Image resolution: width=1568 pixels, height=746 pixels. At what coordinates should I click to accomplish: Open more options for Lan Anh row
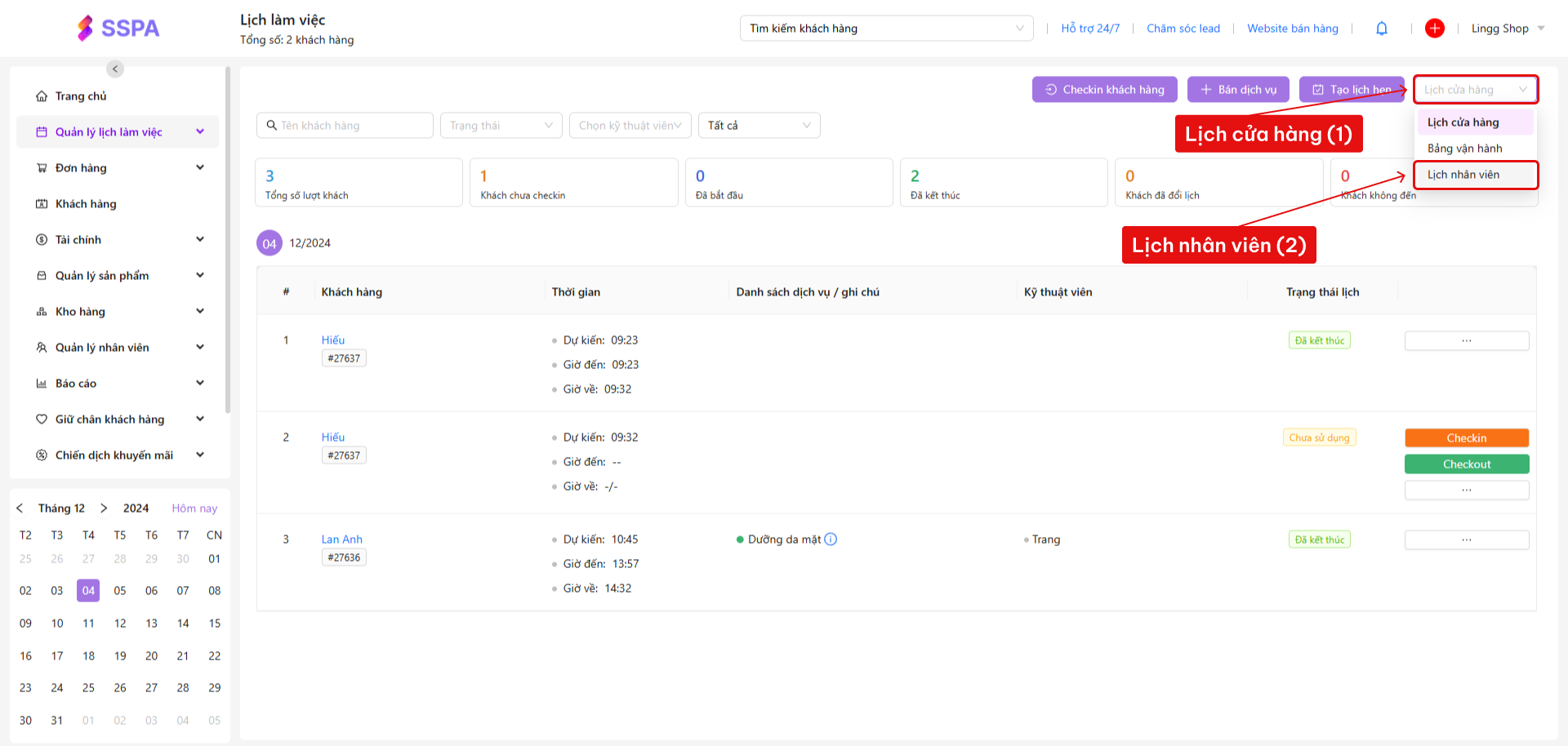1467,540
